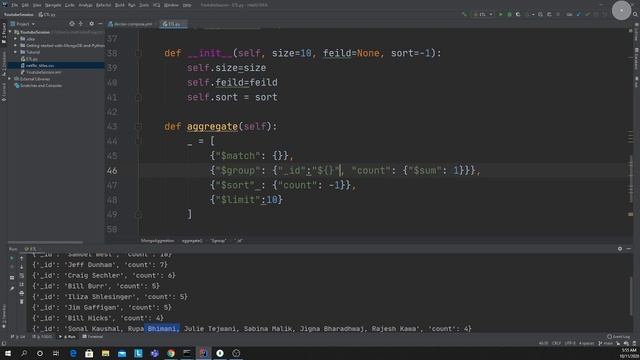Click Run with Coverage icon
This screenshot has height=360, width=640.
coord(518,14)
